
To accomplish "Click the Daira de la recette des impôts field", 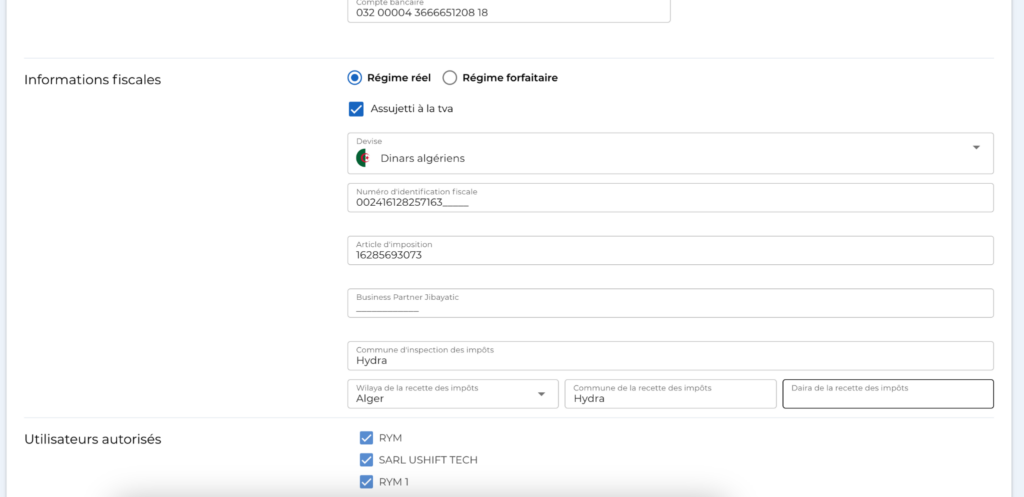I will coord(888,394).
